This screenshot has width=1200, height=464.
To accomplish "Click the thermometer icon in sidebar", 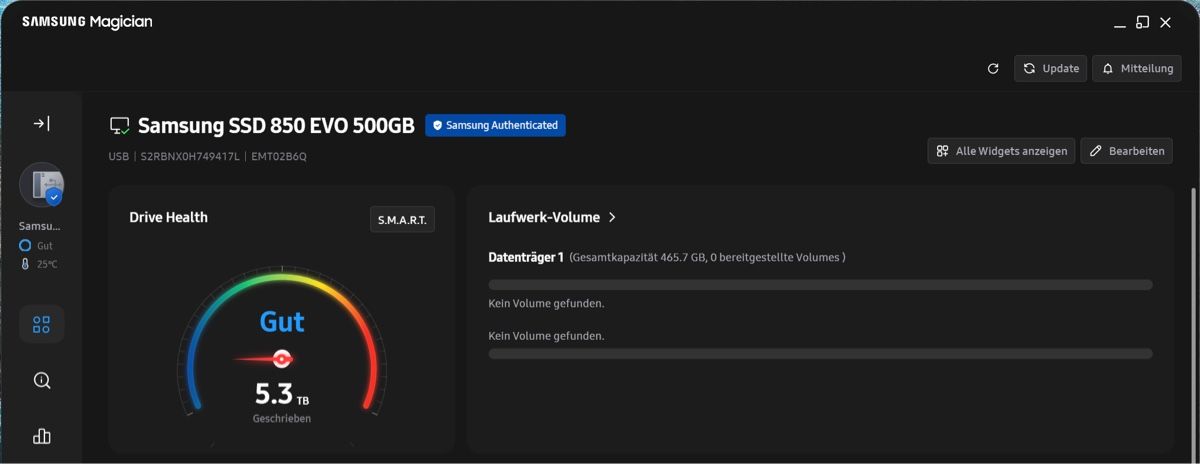I will (x=25, y=265).
